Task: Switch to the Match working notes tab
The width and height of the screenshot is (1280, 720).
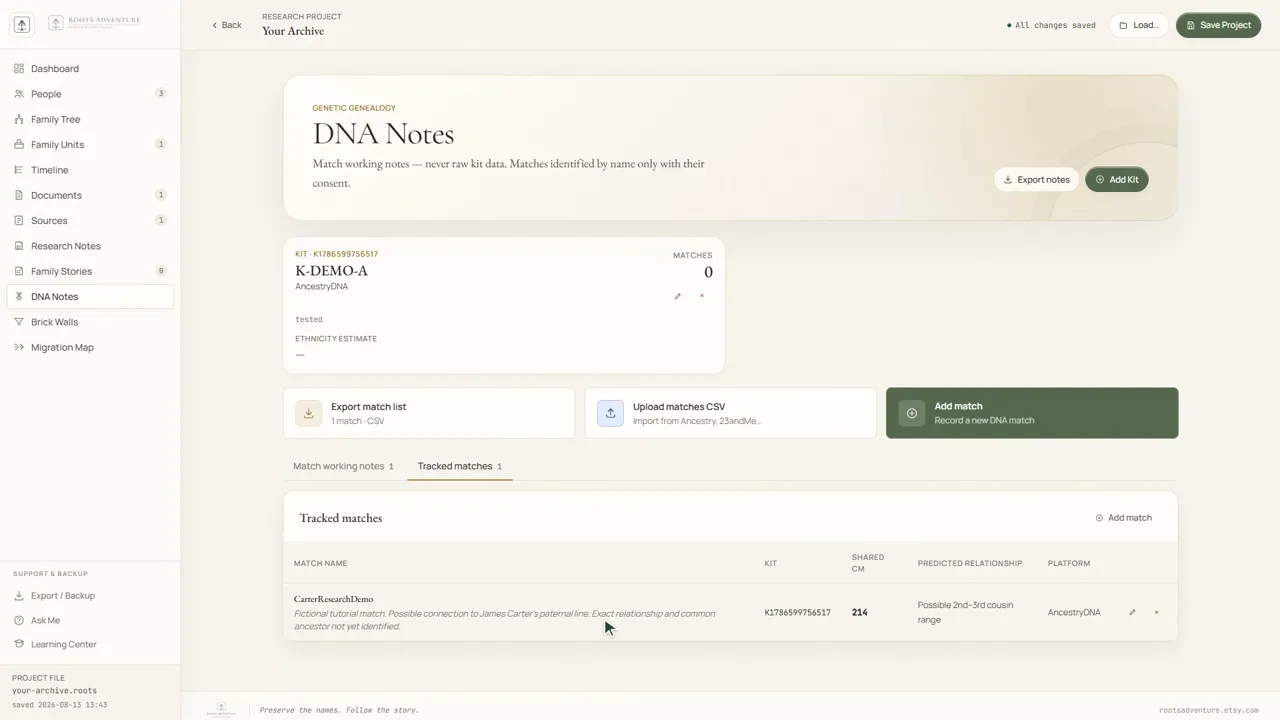Action: [x=343, y=466]
